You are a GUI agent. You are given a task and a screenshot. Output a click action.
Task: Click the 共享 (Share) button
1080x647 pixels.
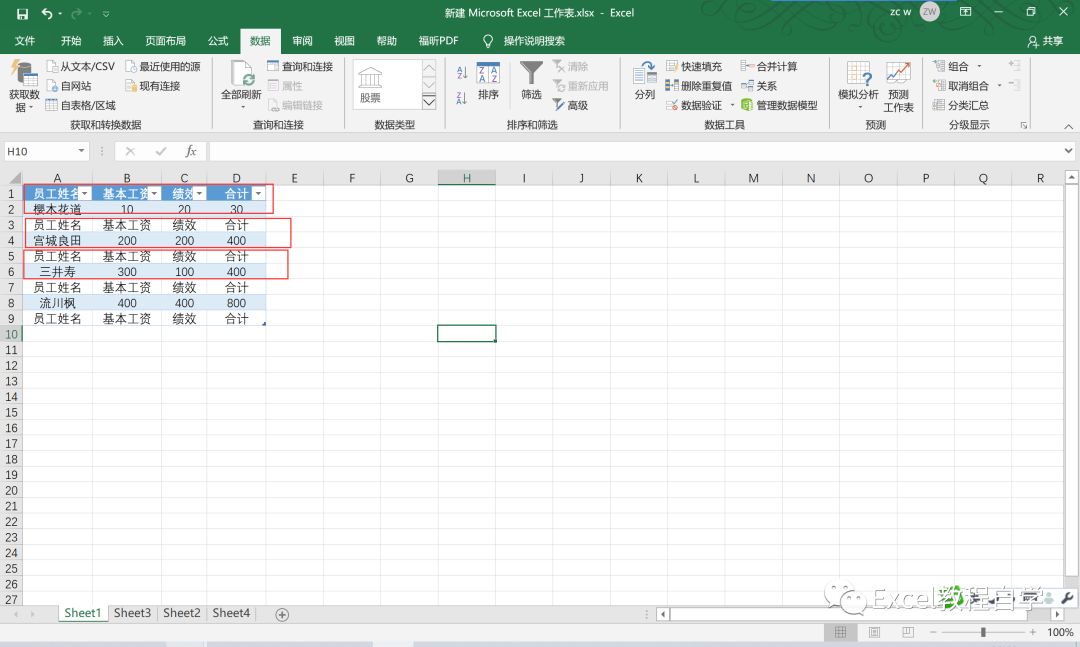pos(1046,41)
